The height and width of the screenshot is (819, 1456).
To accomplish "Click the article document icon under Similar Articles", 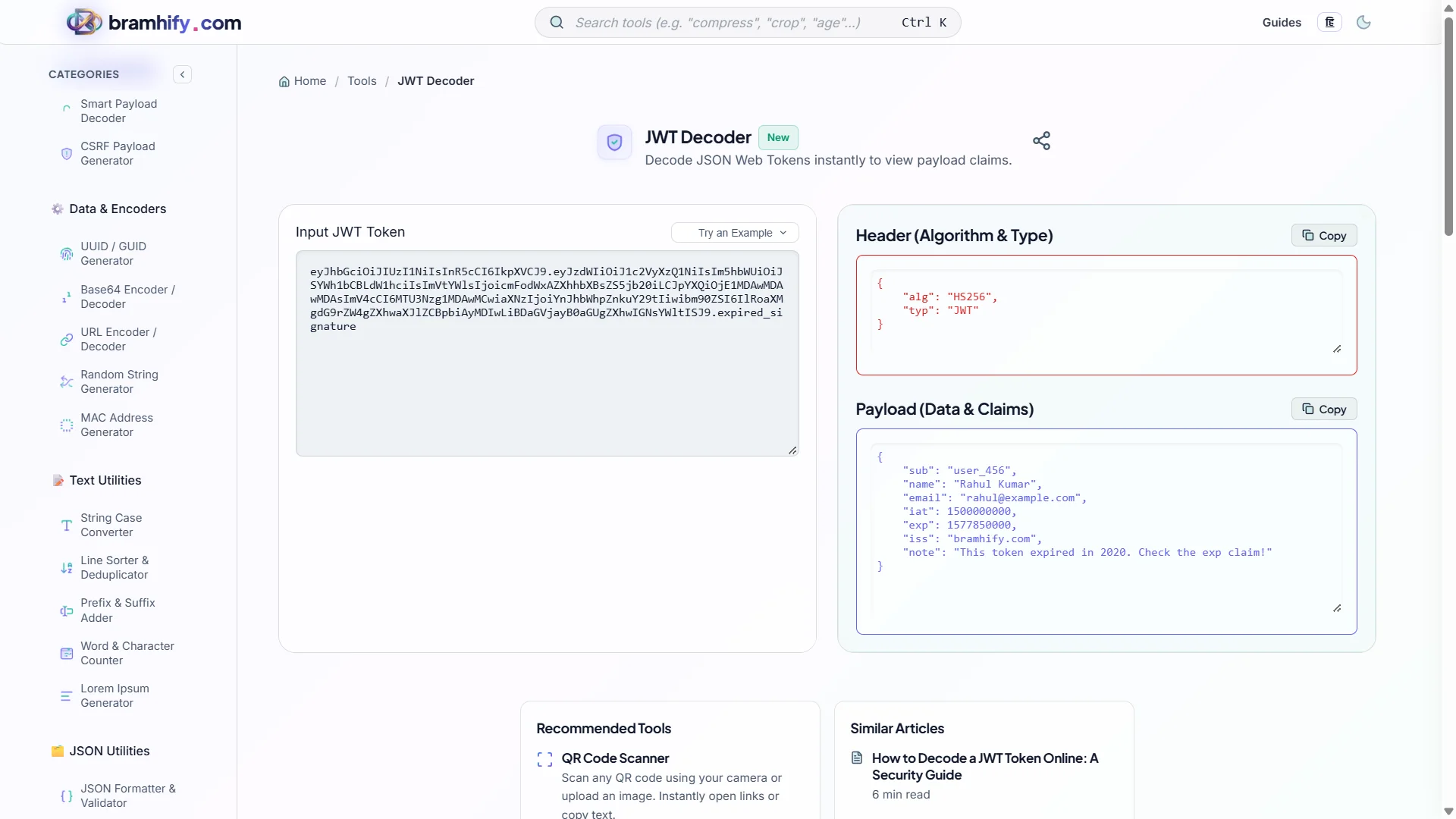I will coord(857,758).
